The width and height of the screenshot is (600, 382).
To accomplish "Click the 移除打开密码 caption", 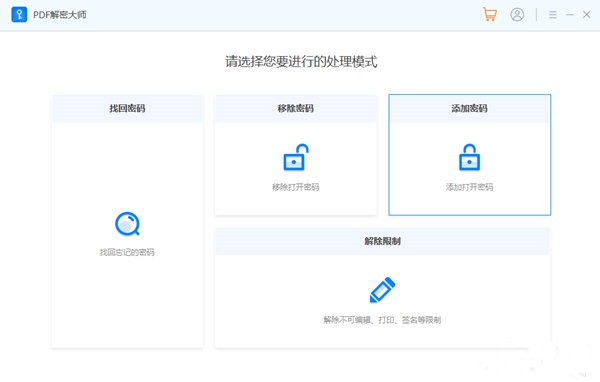I will click(296, 187).
